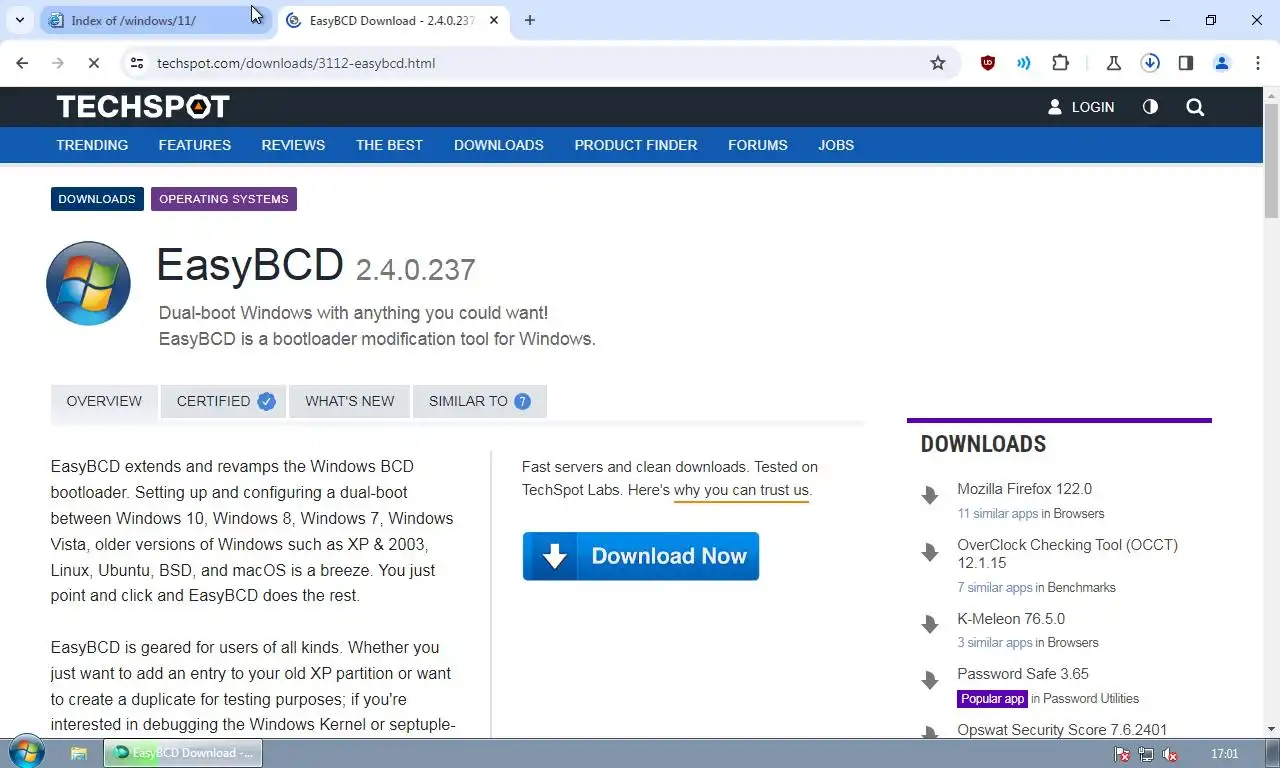This screenshot has width=1280, height=768.
Task: Open the uBlock Origin shield extension
Action: click(988, 63)
